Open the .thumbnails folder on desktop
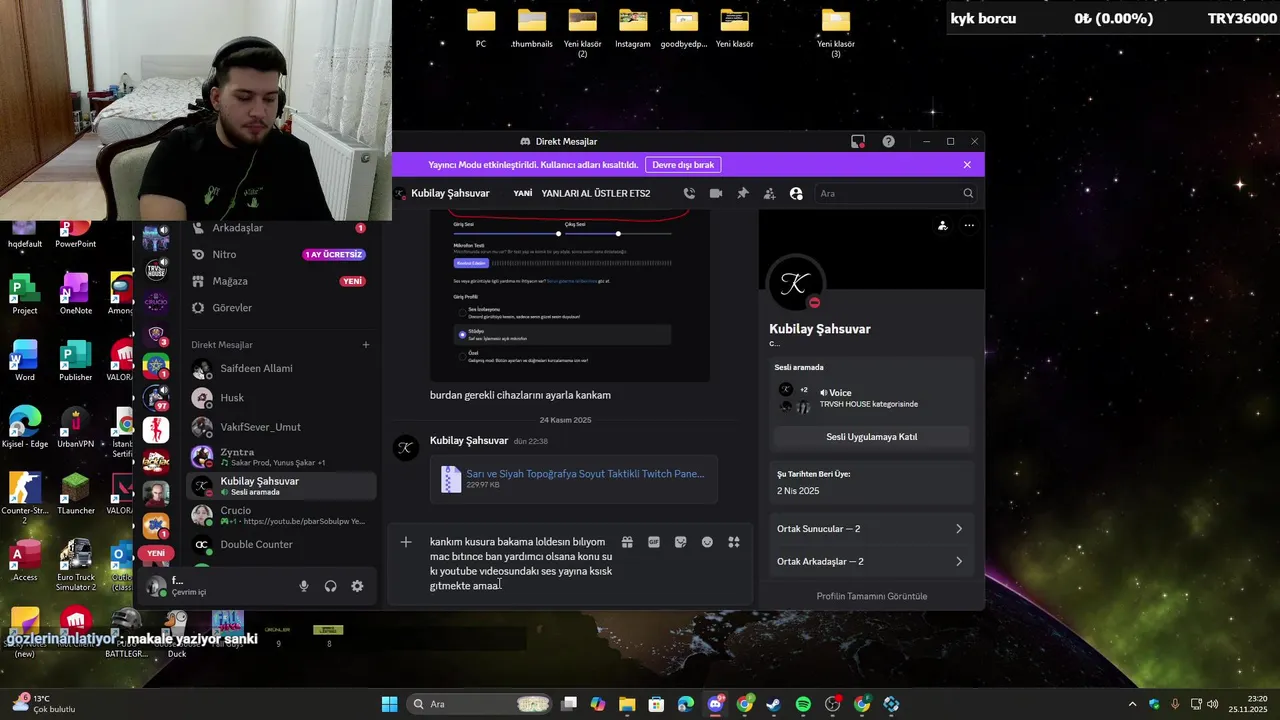Screen dimensions: 1280x720 click(x=532, y=28)
